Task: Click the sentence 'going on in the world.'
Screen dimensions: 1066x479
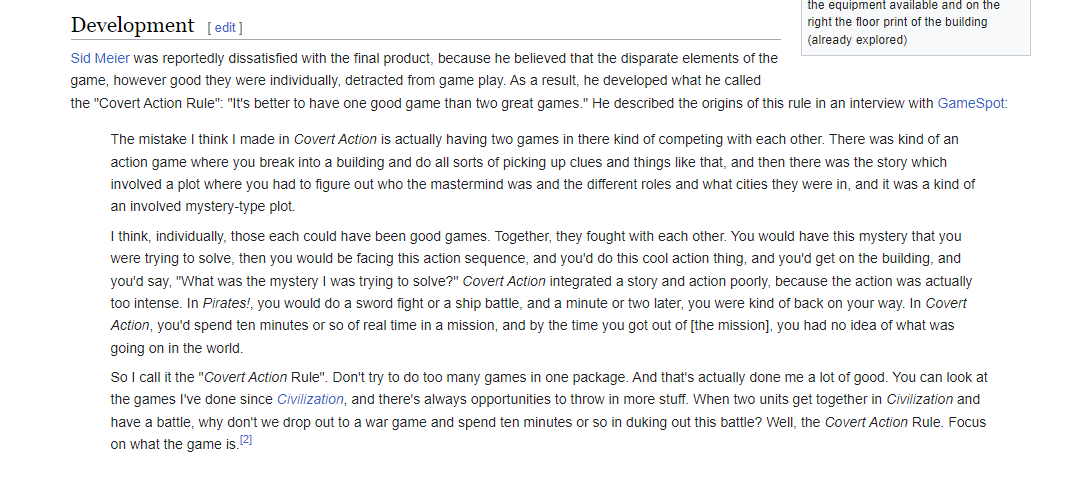Action: tap(177, 349)
